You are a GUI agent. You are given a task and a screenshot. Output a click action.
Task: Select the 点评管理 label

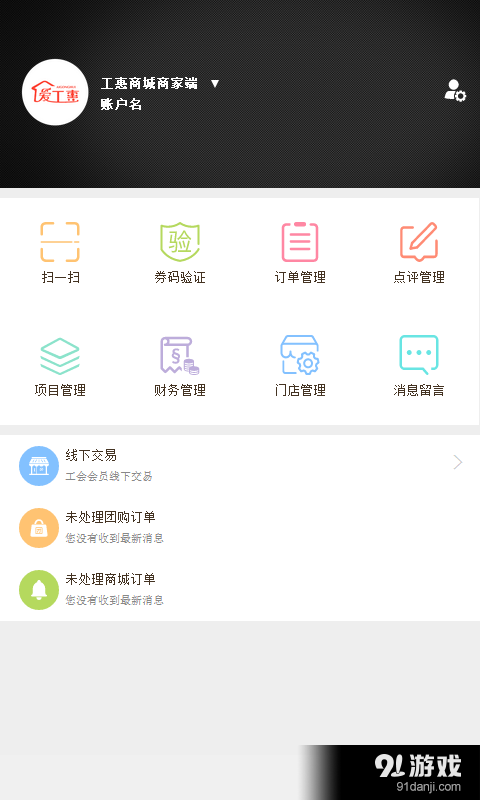click(419, 278)
